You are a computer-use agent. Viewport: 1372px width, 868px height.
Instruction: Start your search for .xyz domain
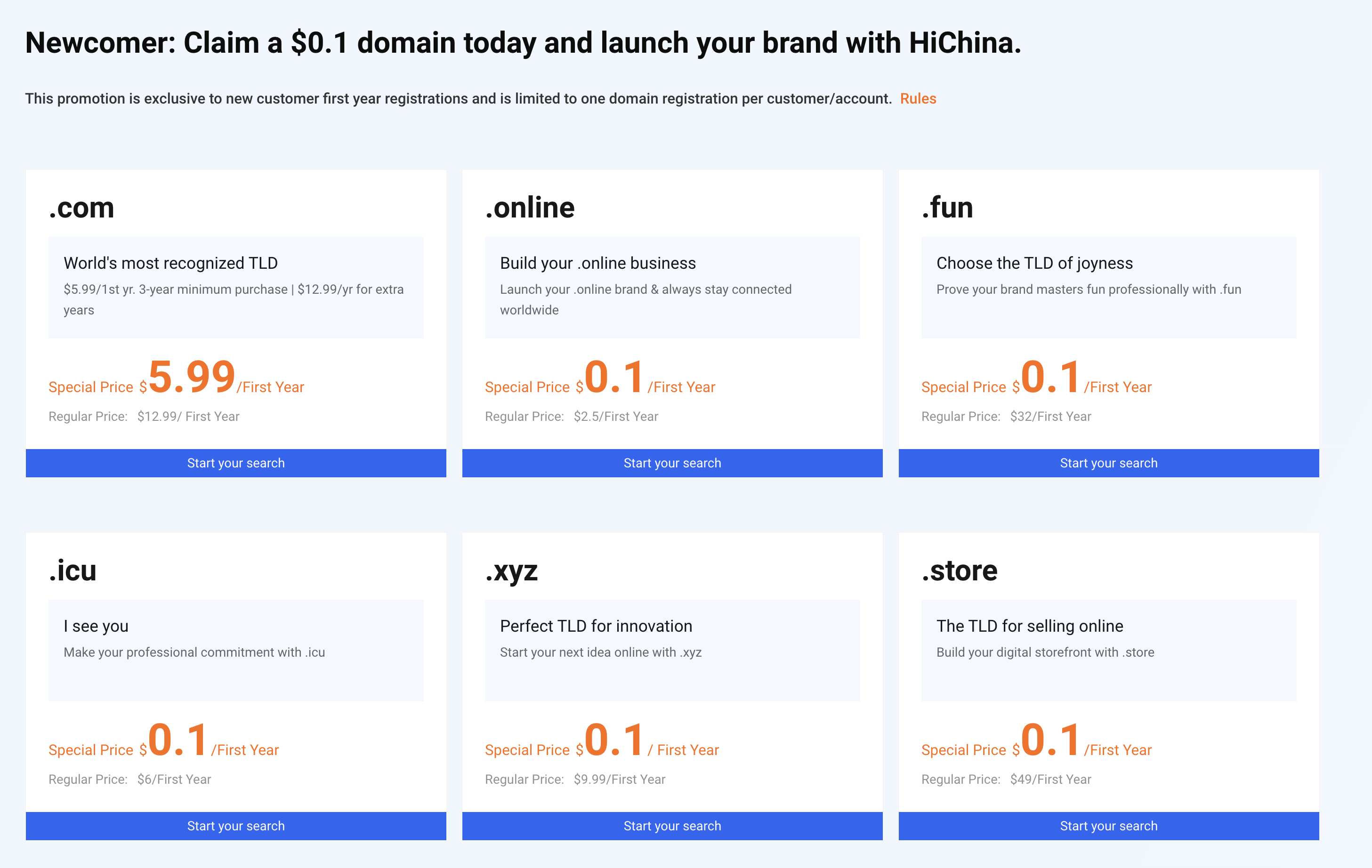point(672,826)
